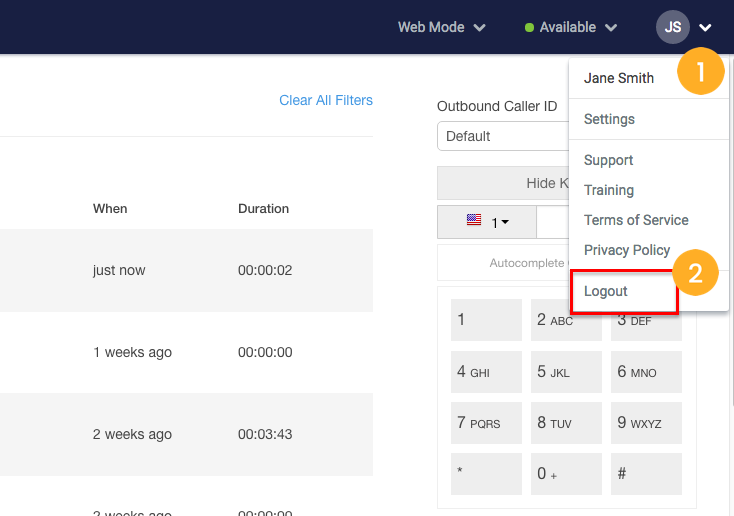Select the 'just now' call row
The width and height of the screenshot is (734, 516).
click(x=186, y=270)
